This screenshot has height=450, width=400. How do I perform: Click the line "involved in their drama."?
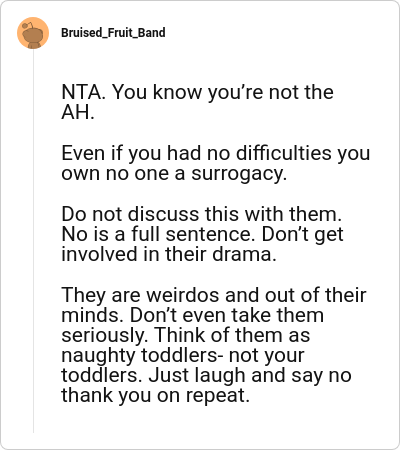point(169,254)
